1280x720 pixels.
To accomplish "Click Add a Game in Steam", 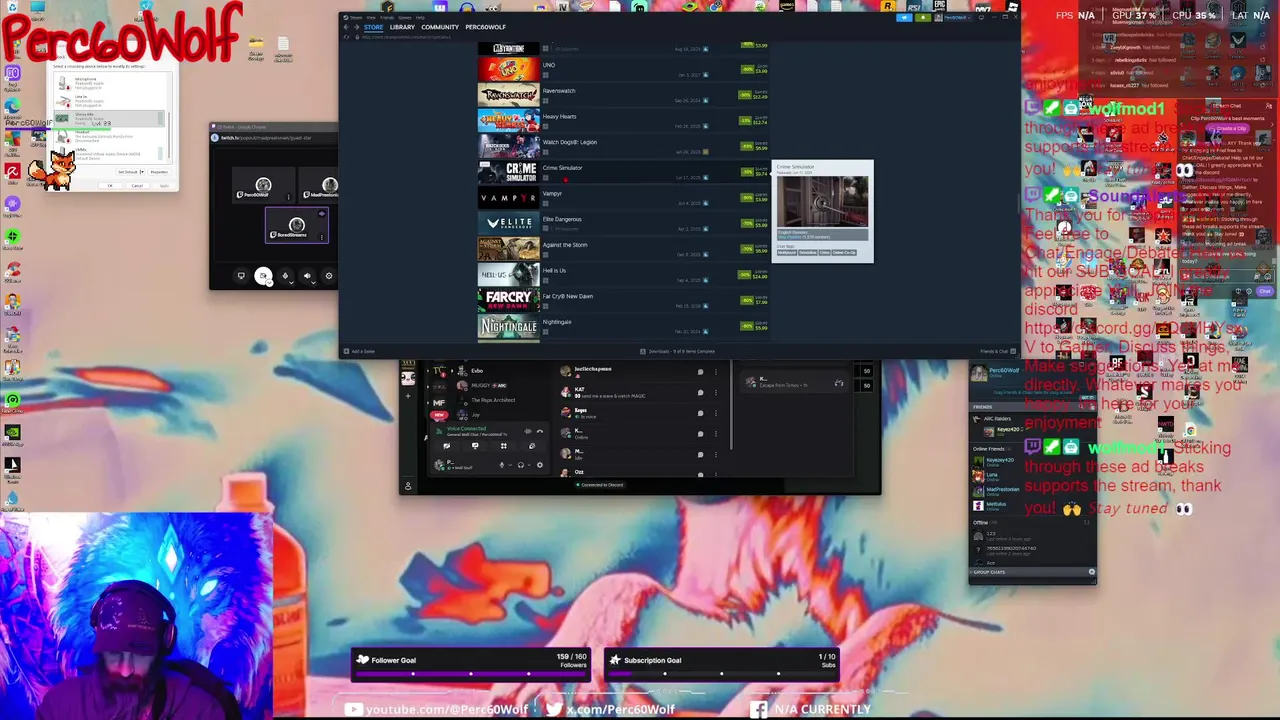I will click(359, 351).
